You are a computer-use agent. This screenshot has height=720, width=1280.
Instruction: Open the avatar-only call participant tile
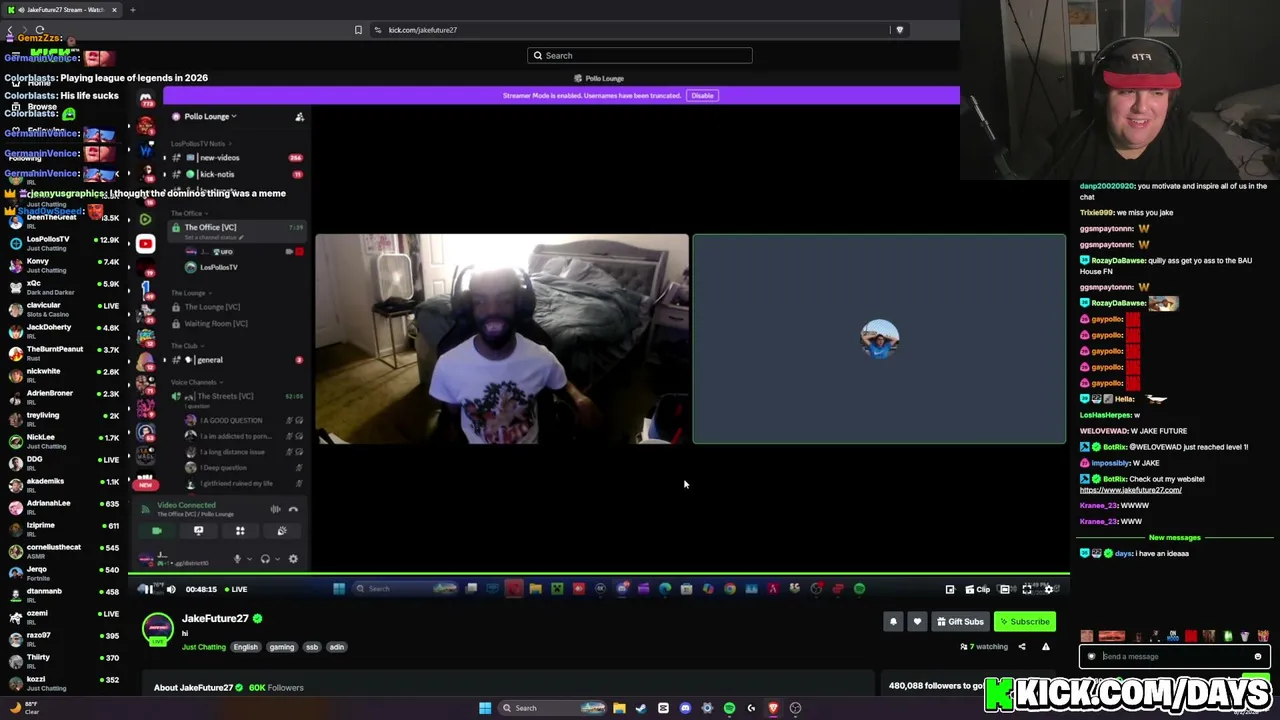[x=880, y=339]
